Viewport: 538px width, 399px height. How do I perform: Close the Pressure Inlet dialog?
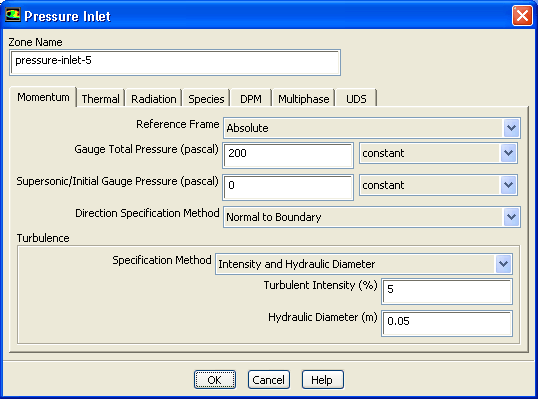click(x=522, y=16)
